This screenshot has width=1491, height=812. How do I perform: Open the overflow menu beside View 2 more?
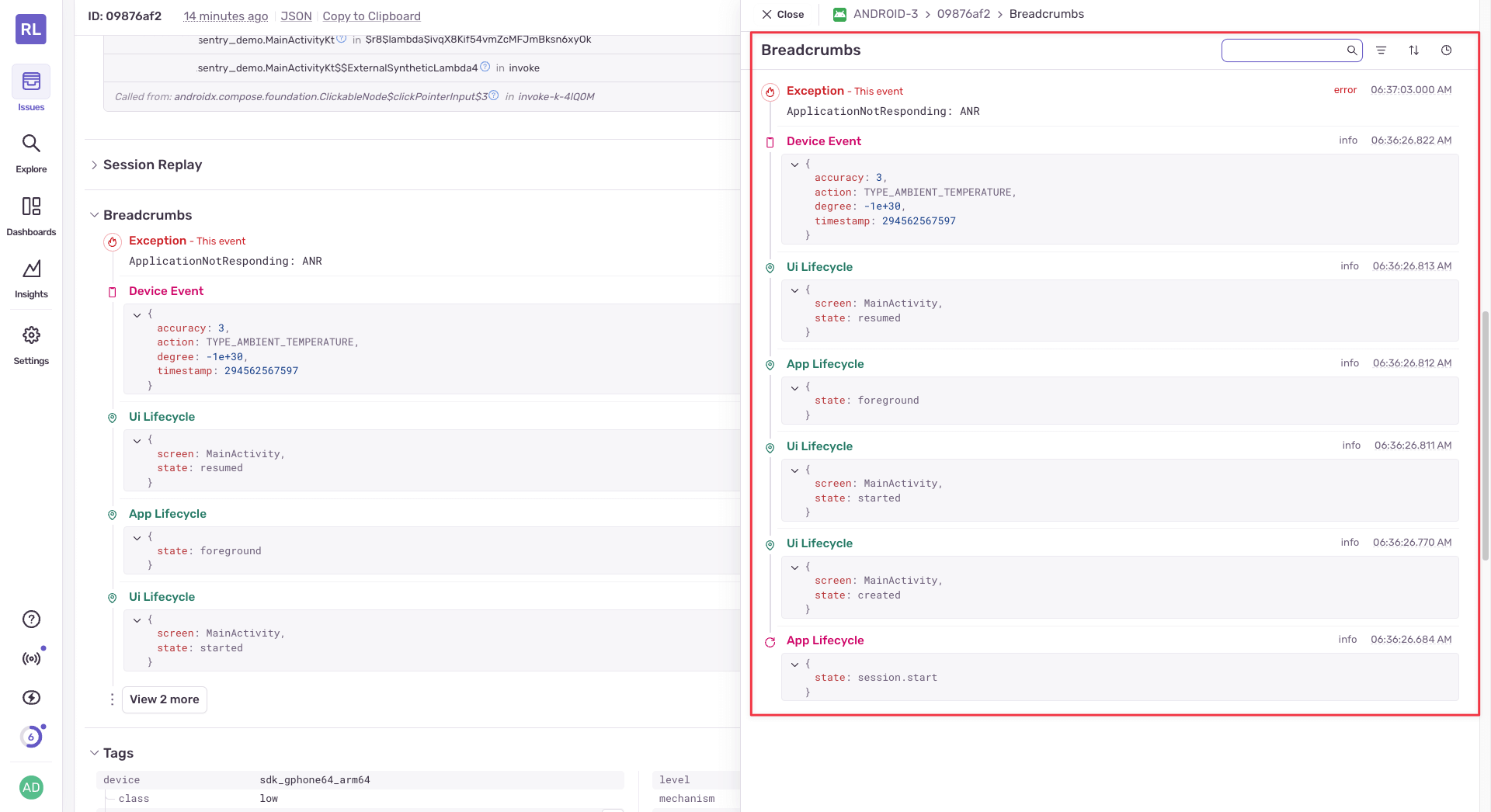(x=112, y=699)
